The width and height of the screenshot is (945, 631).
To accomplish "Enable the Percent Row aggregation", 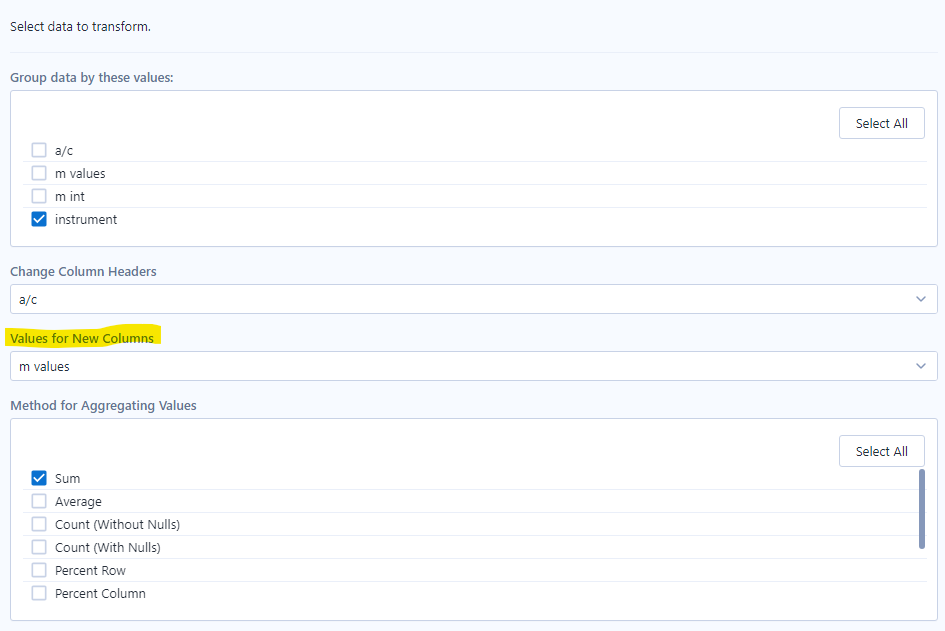I will (x=38, y=569).
